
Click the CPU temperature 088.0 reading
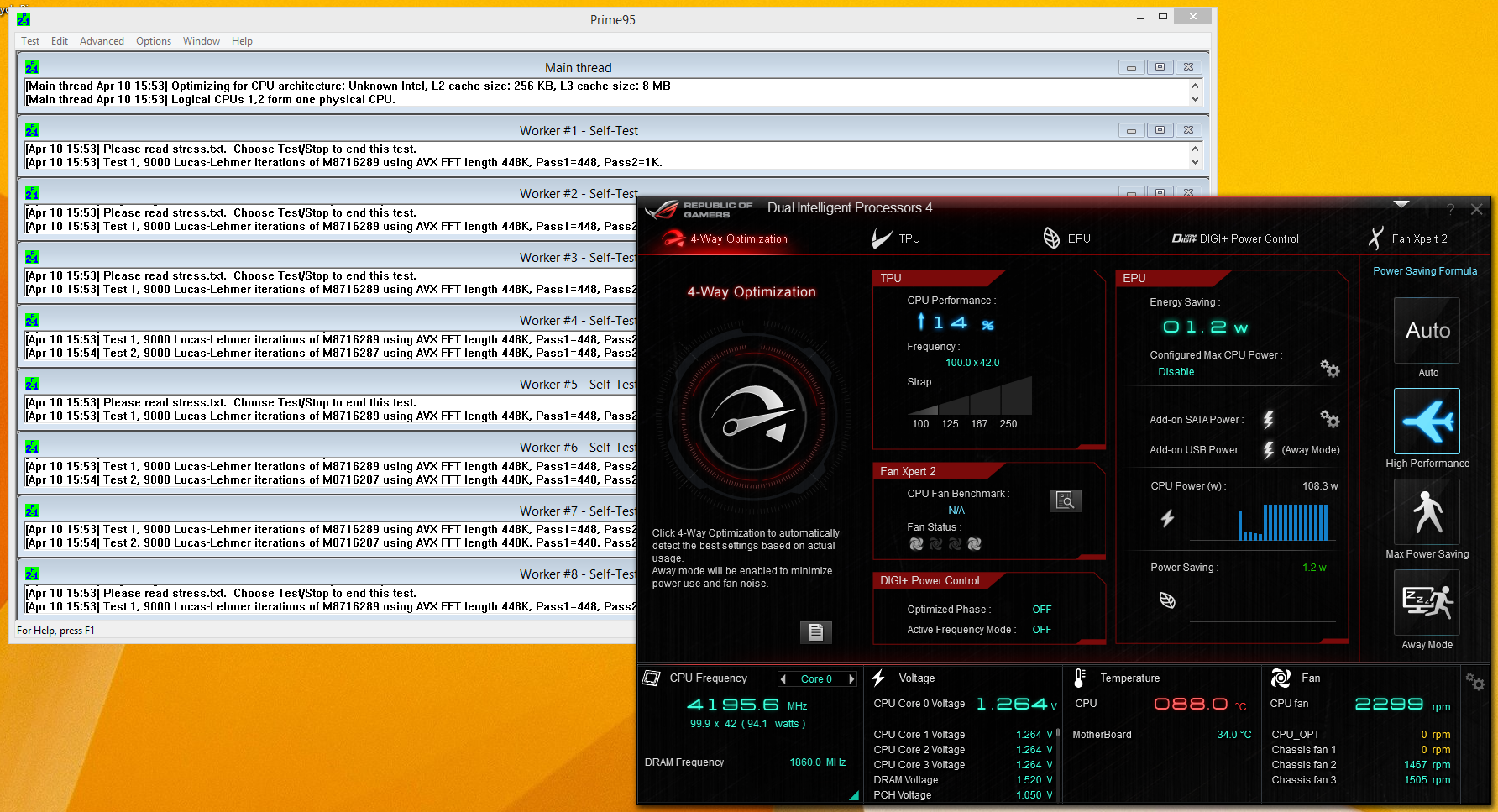1191,704
